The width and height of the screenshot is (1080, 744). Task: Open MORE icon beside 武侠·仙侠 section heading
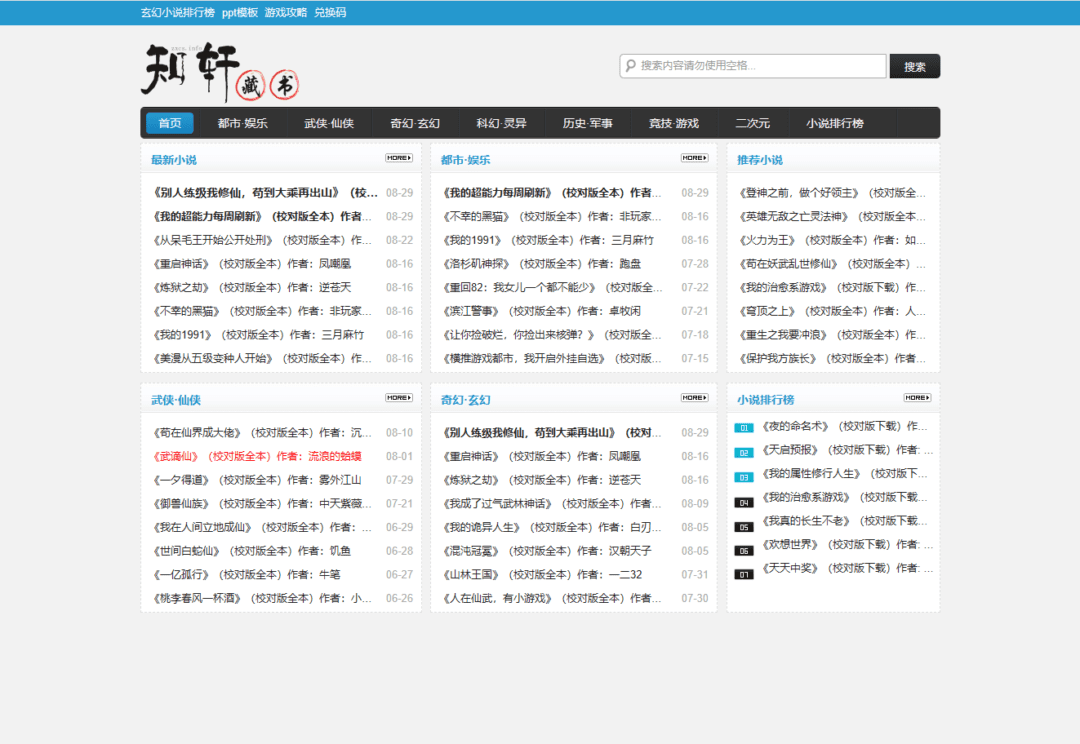(398, 398)
